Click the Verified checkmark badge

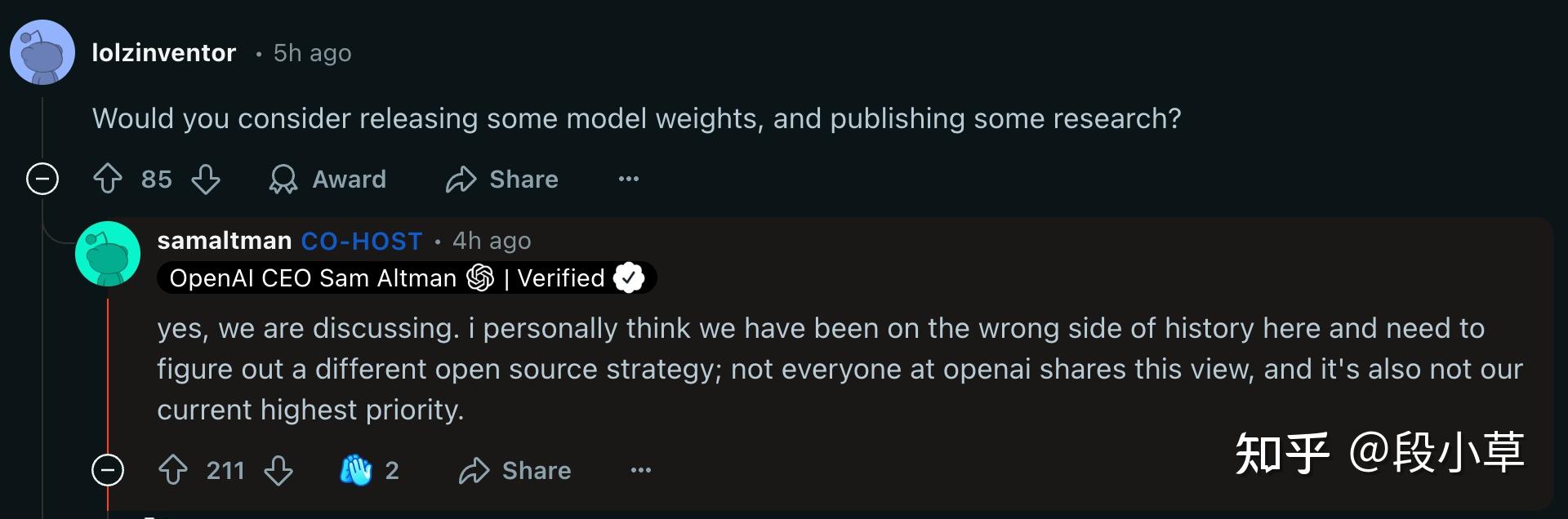coord(628,277)
